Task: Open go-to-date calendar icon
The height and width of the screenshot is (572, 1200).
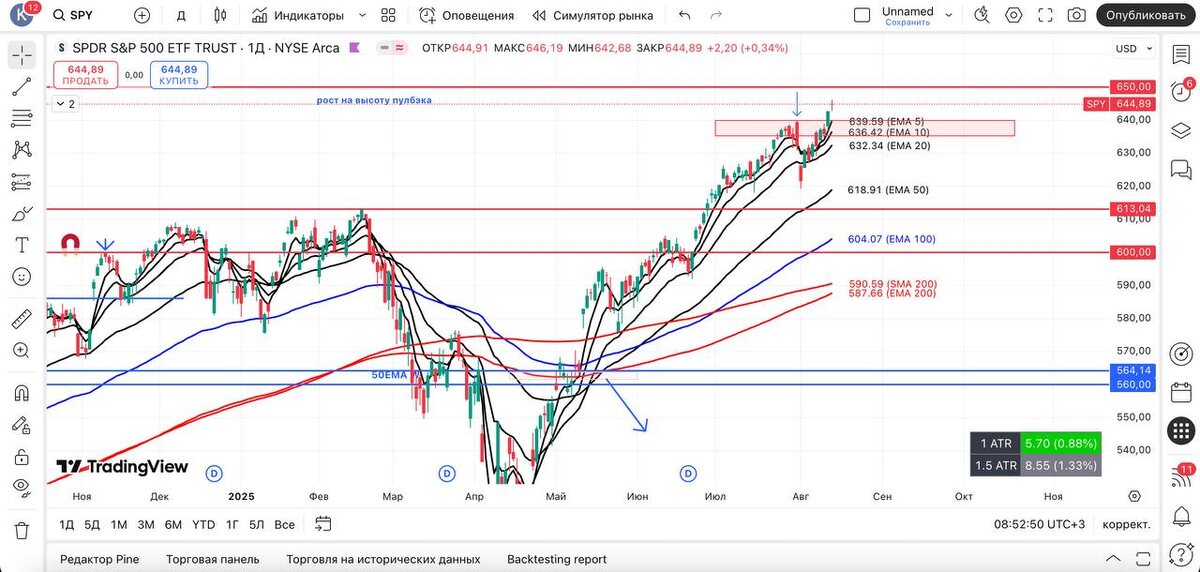Action: pos(322,523)
